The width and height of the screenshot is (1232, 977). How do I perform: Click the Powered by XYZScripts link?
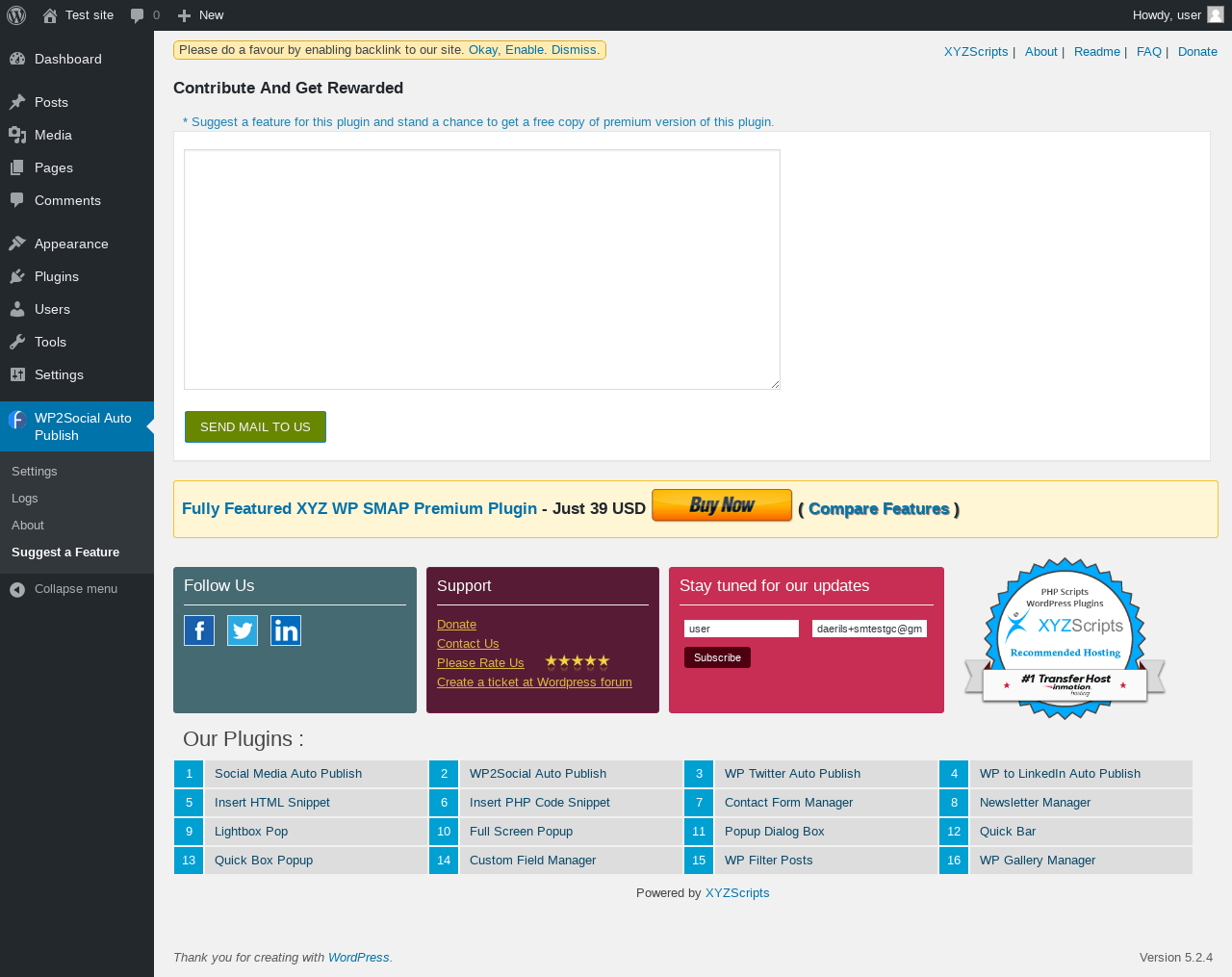click(x=737, y=893)
